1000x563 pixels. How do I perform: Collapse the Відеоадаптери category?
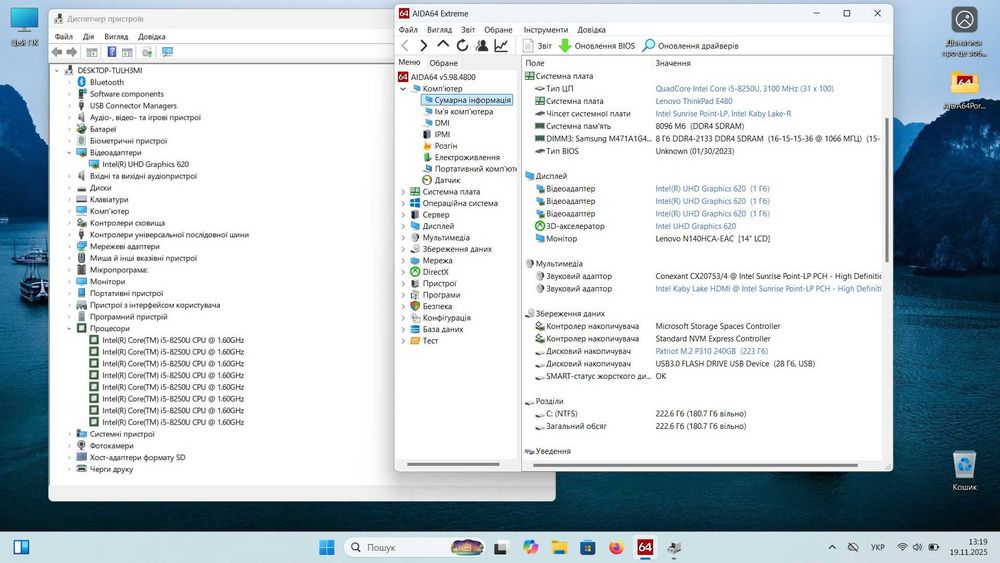[x=69, y=152]
